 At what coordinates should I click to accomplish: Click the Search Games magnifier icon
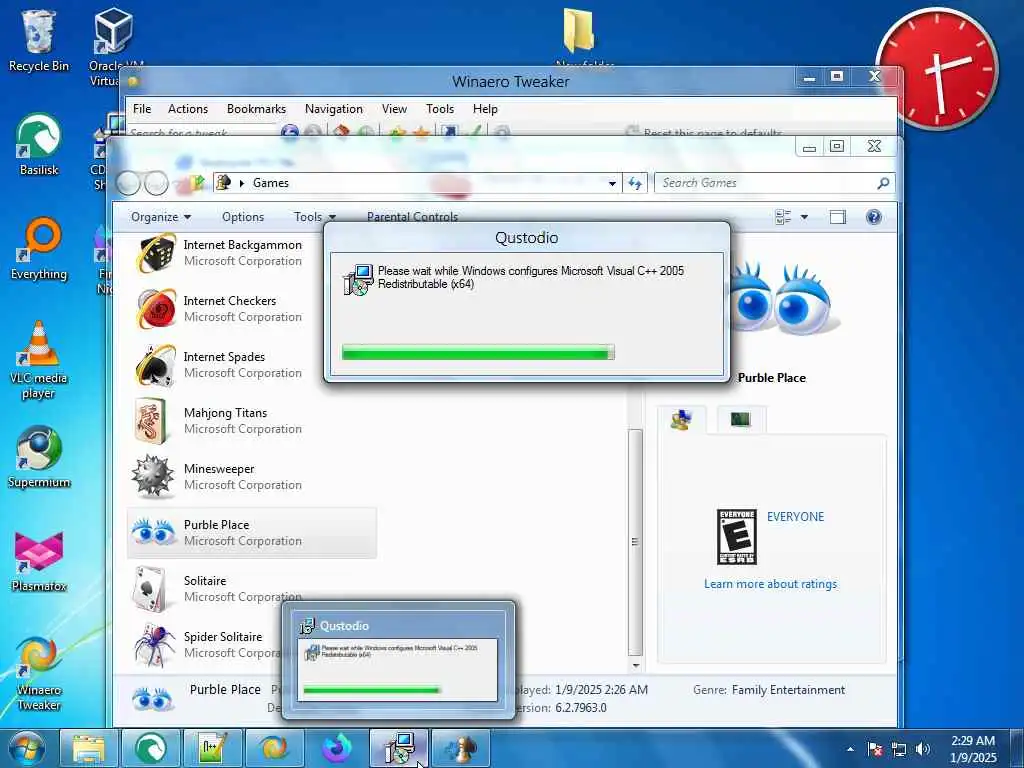tap(883, 183)
